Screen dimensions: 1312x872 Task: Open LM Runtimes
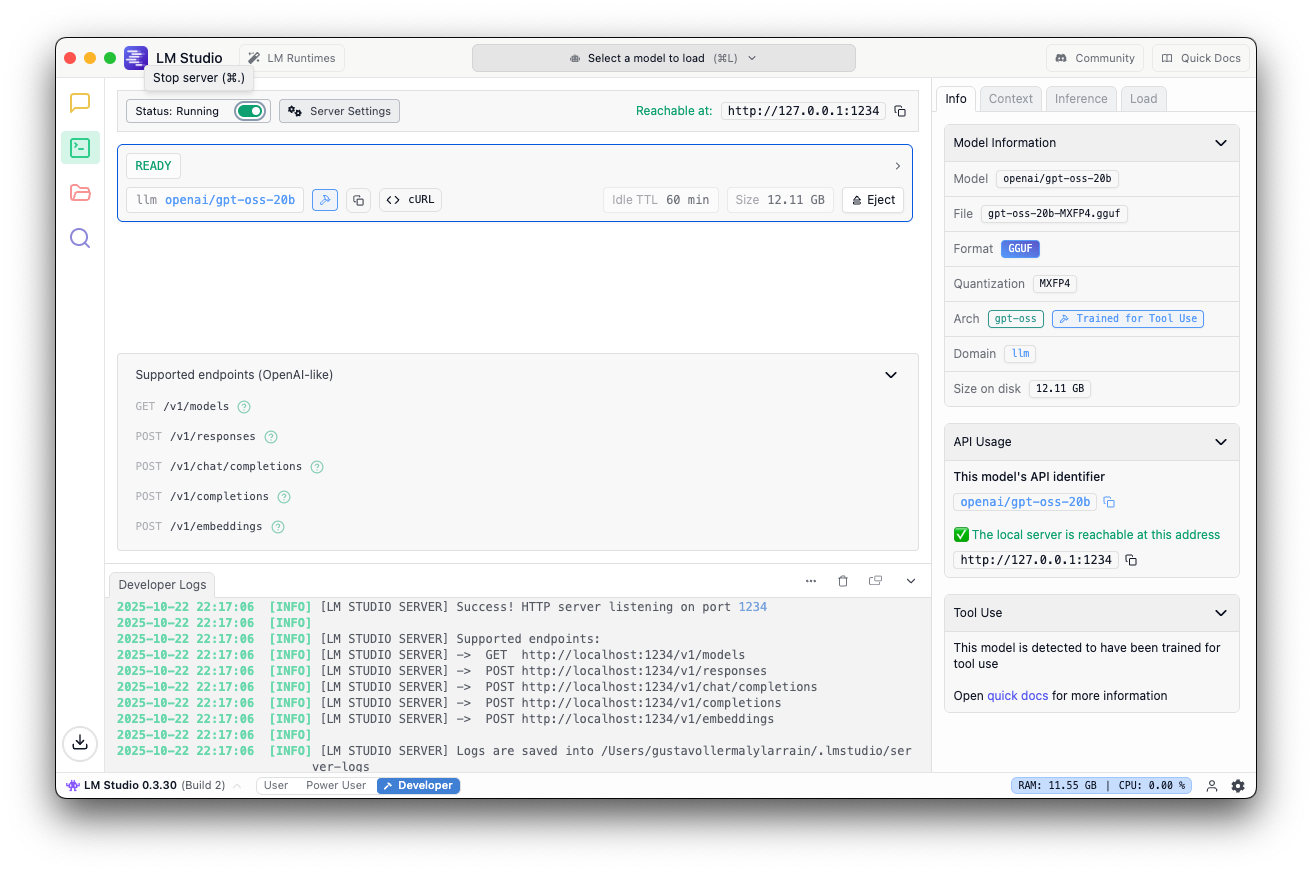292,58
